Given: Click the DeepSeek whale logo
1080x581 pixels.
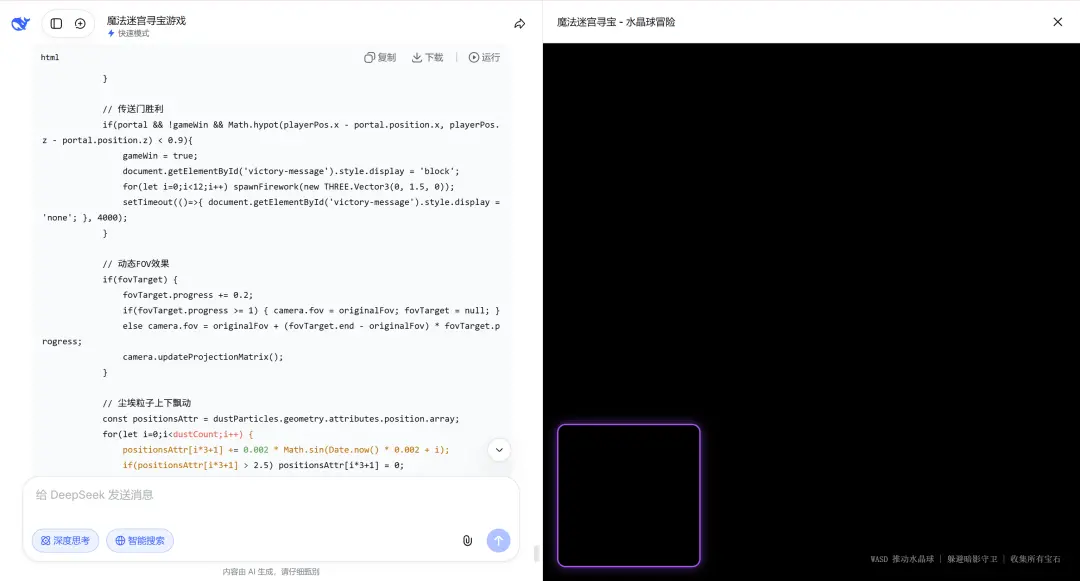Looking at the screenshot, I should tap(20, 24).
